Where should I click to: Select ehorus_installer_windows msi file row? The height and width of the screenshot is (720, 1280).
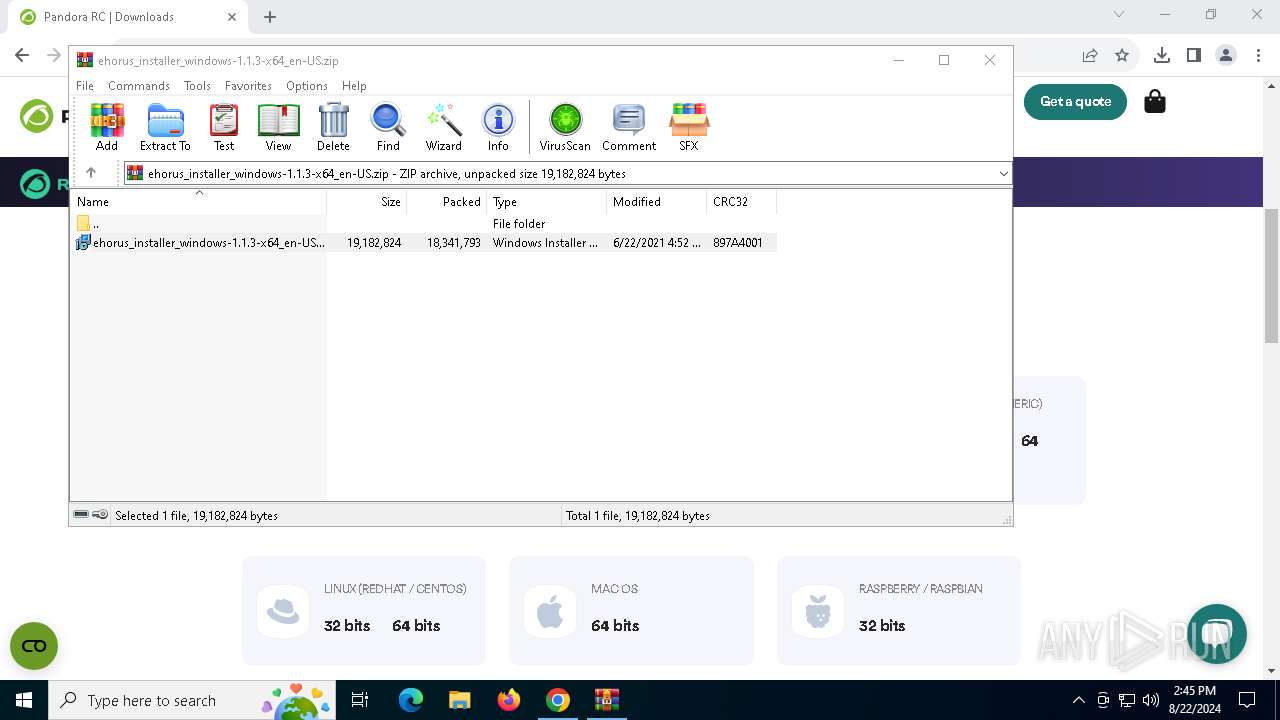click(x=423, y=243)
